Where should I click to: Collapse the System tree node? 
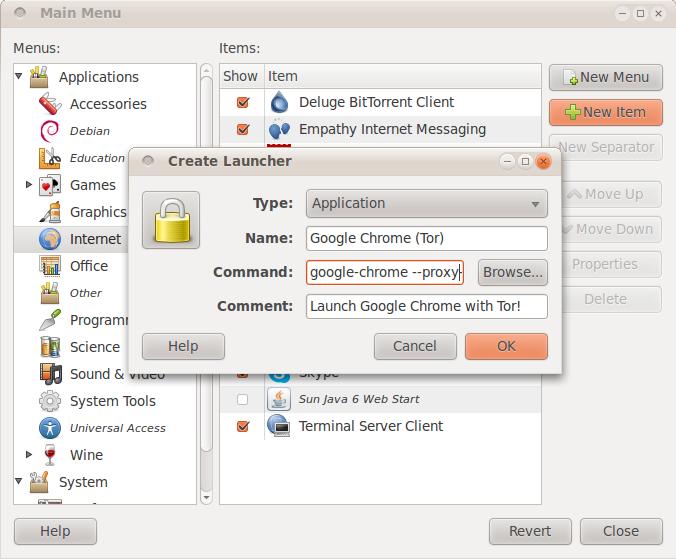pos(19,481)
